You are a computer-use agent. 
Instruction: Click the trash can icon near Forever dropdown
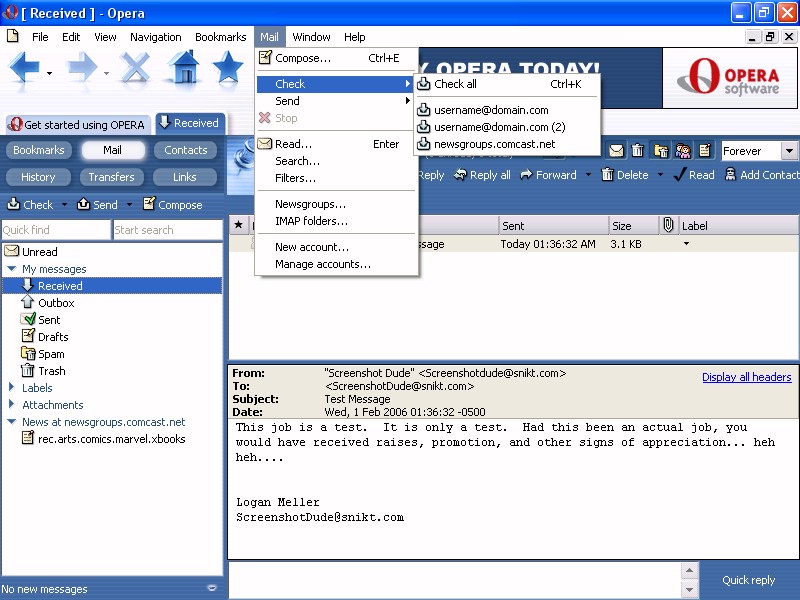[638, 151]
